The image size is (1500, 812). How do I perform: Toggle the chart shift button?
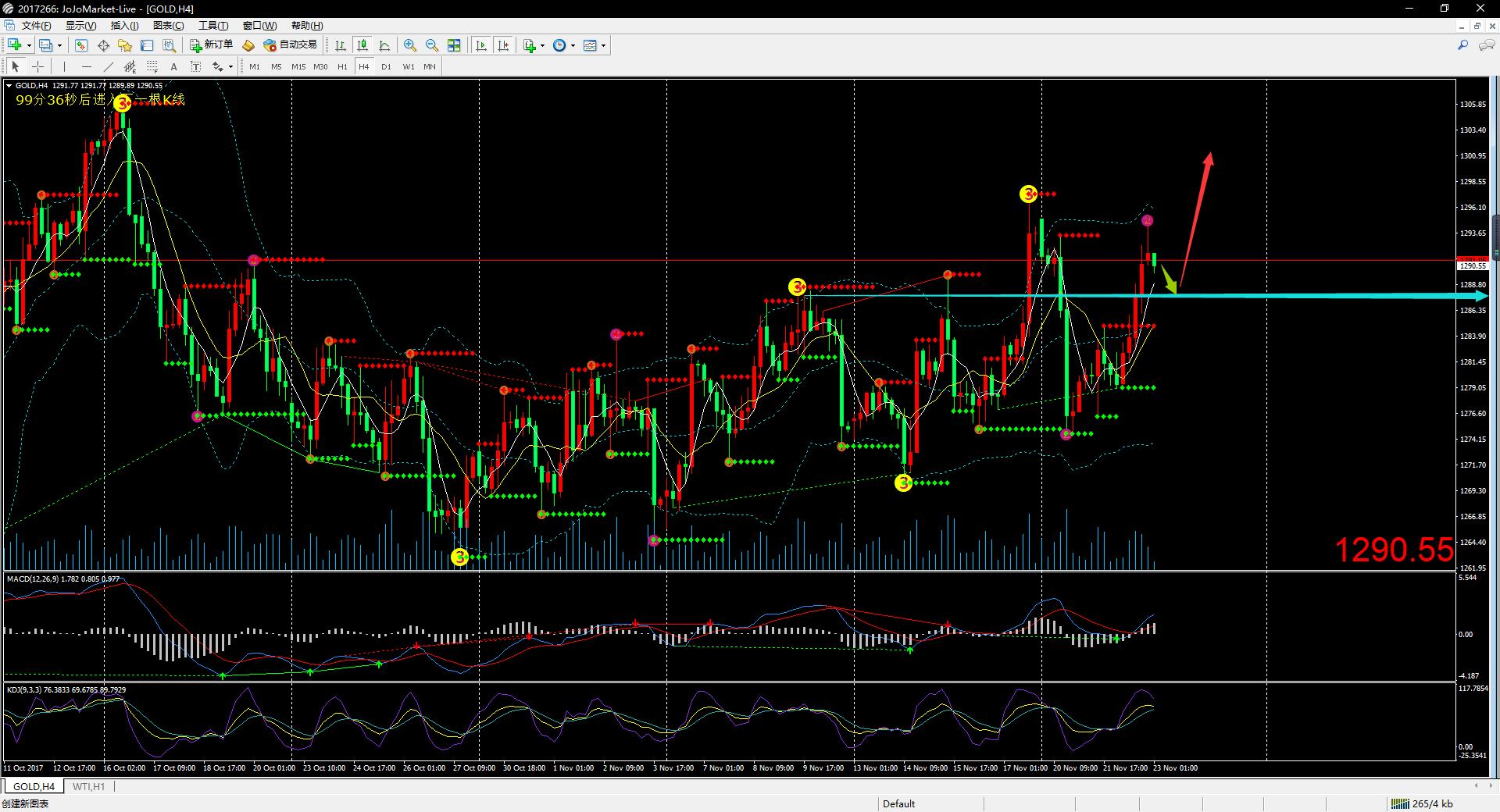click(503, 45)
